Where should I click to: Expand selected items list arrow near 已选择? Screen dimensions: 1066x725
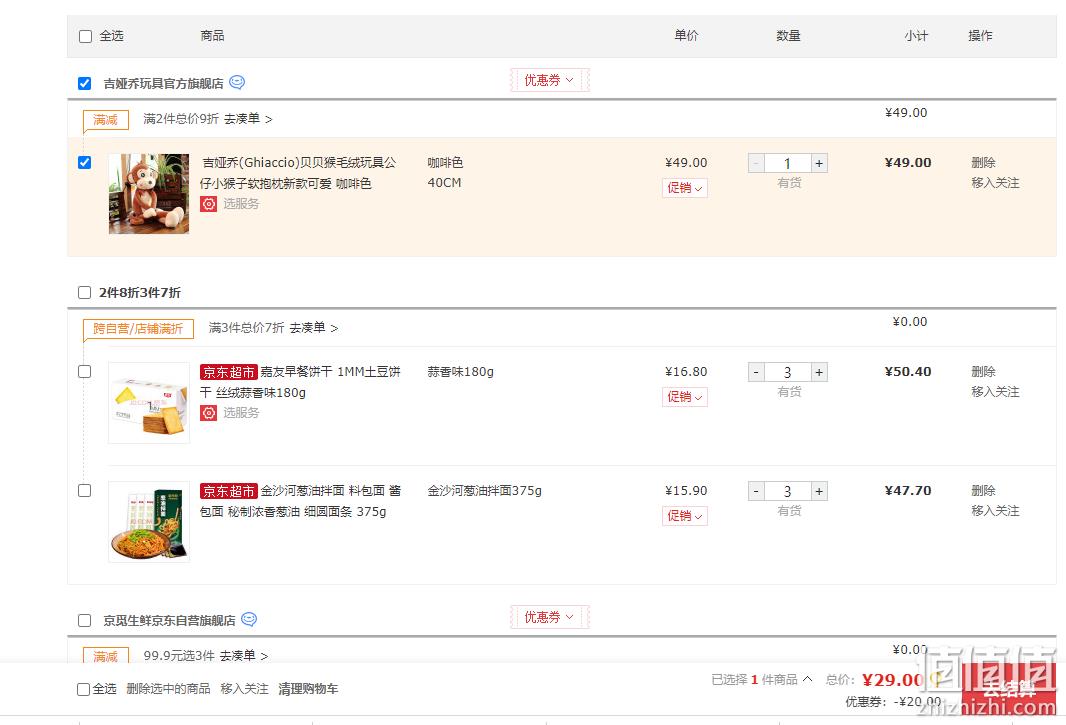[x=807, y=679]
